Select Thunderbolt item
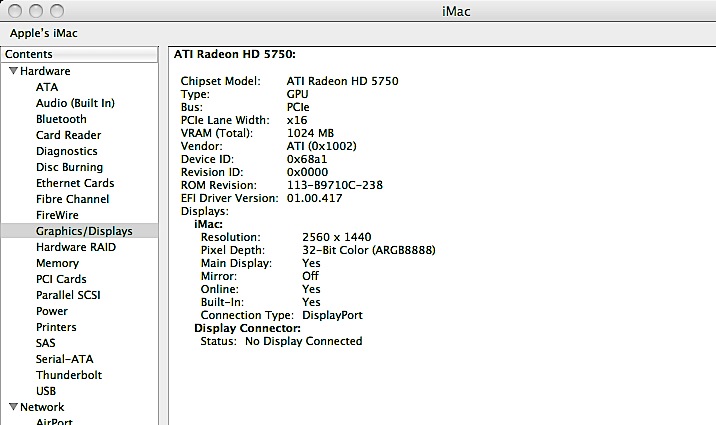 [69, 375]
